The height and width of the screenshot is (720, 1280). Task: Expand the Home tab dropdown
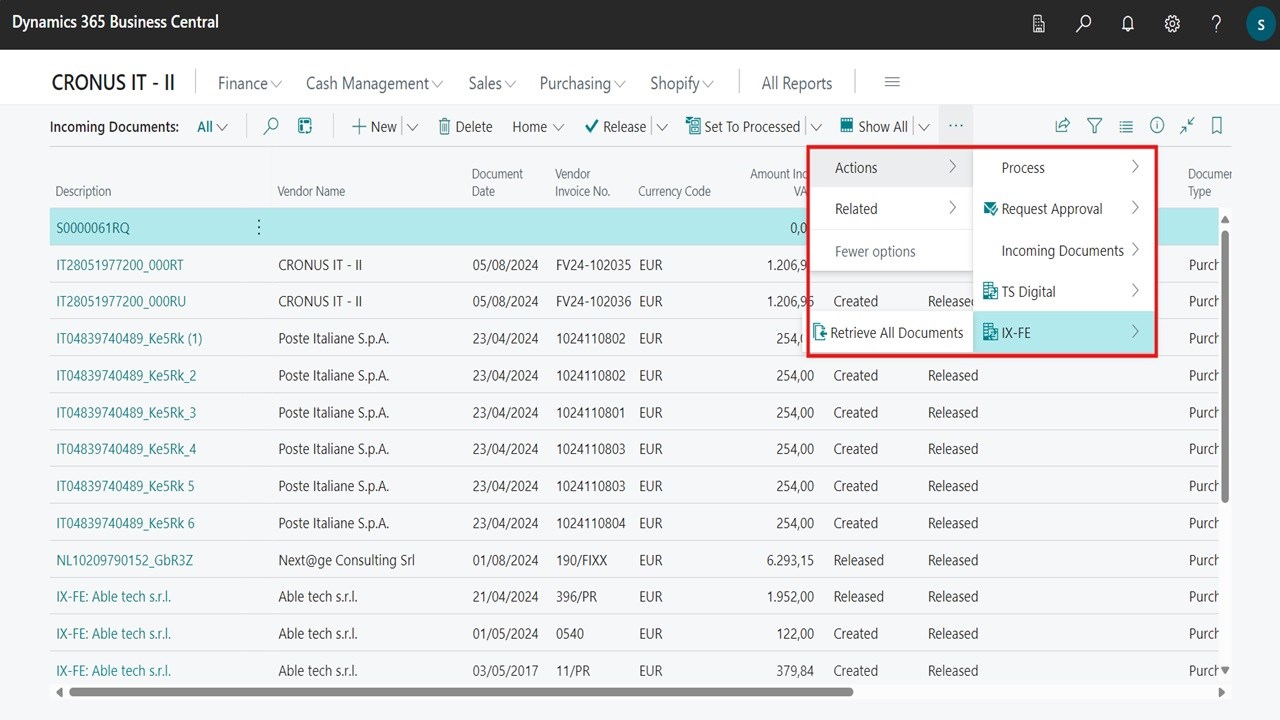538,127
